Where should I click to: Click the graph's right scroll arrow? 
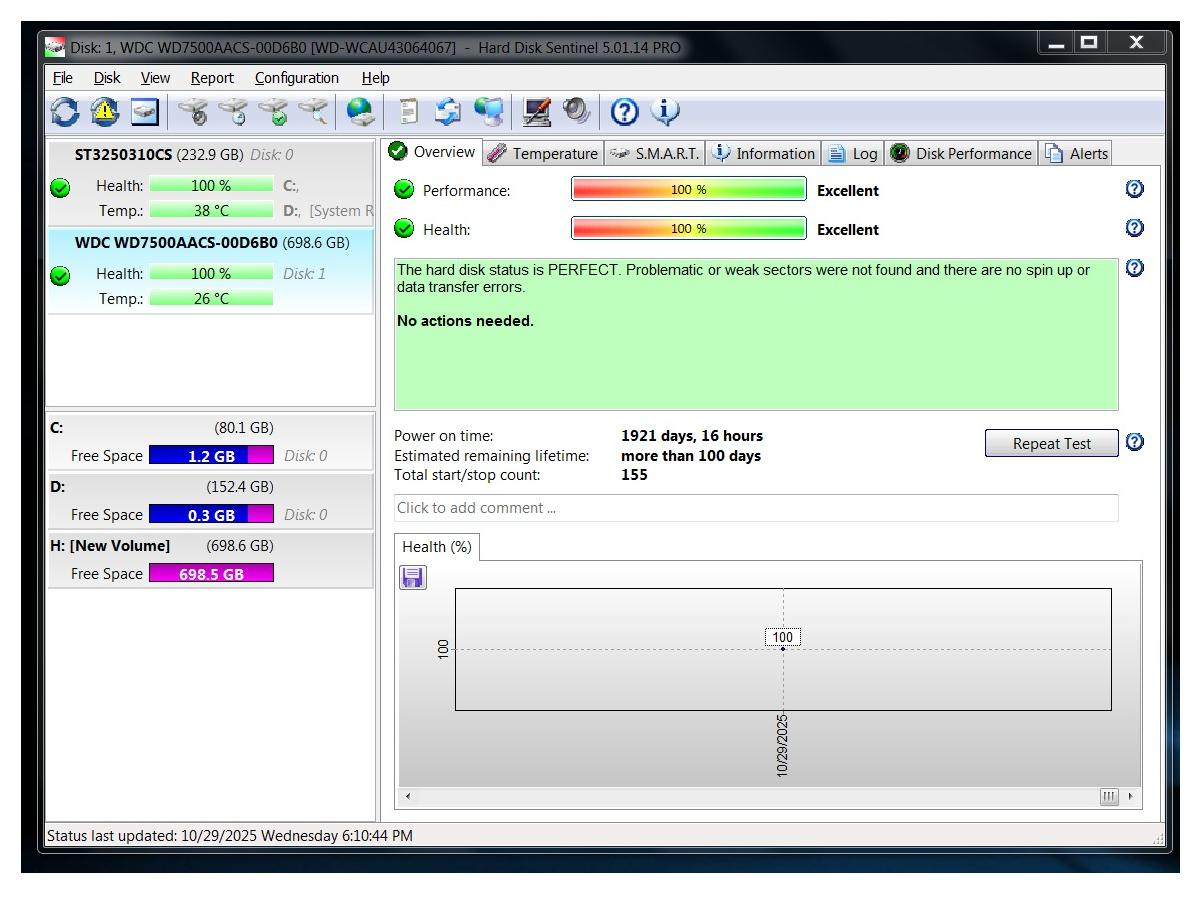point(1131,797)
